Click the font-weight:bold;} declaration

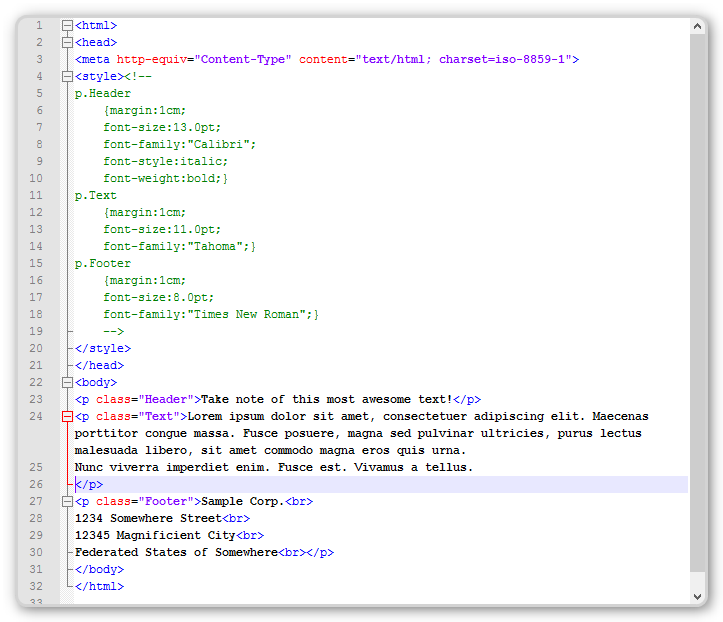tap(166, 178)
